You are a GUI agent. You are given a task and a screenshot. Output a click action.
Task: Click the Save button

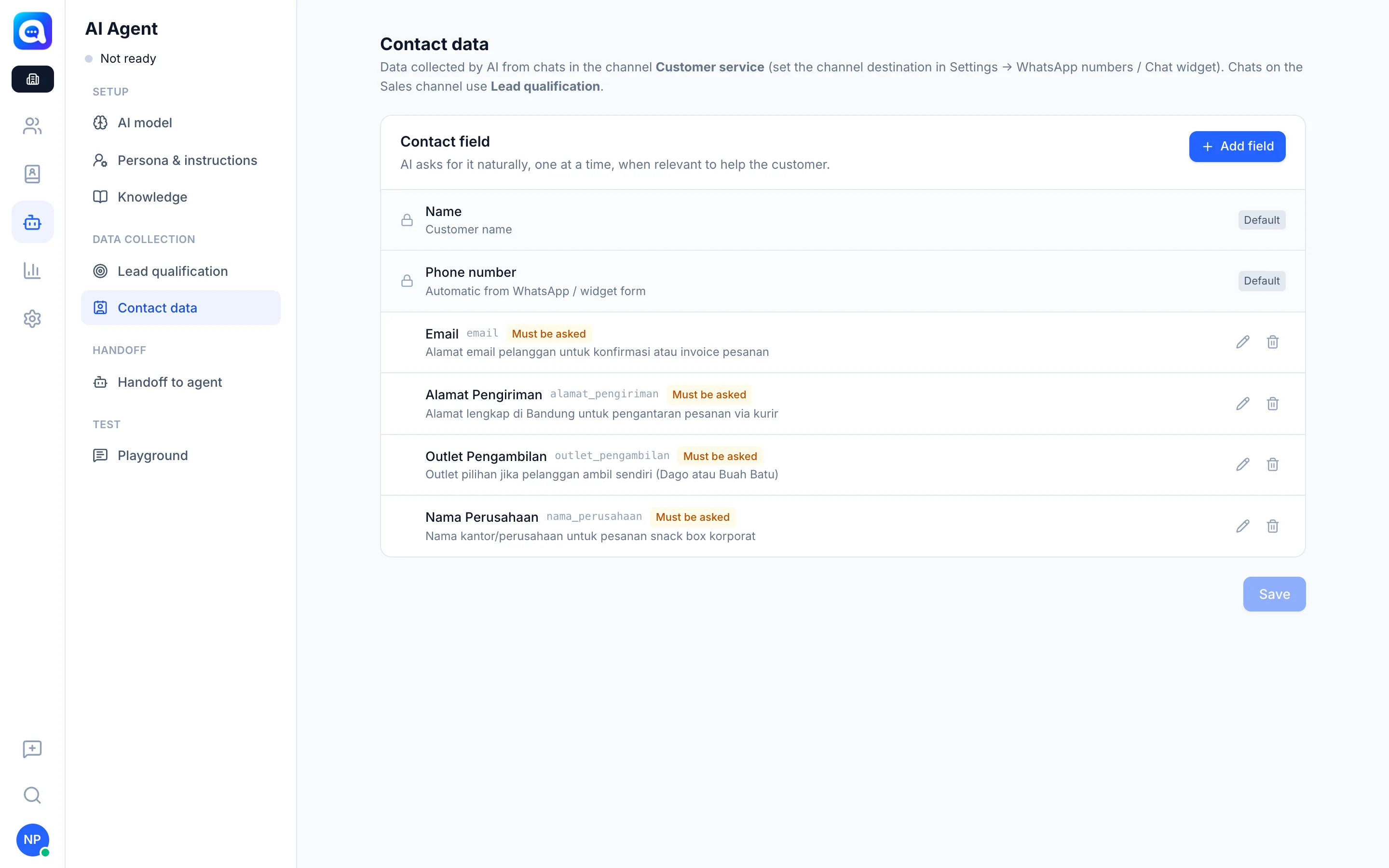(1274, 594)
